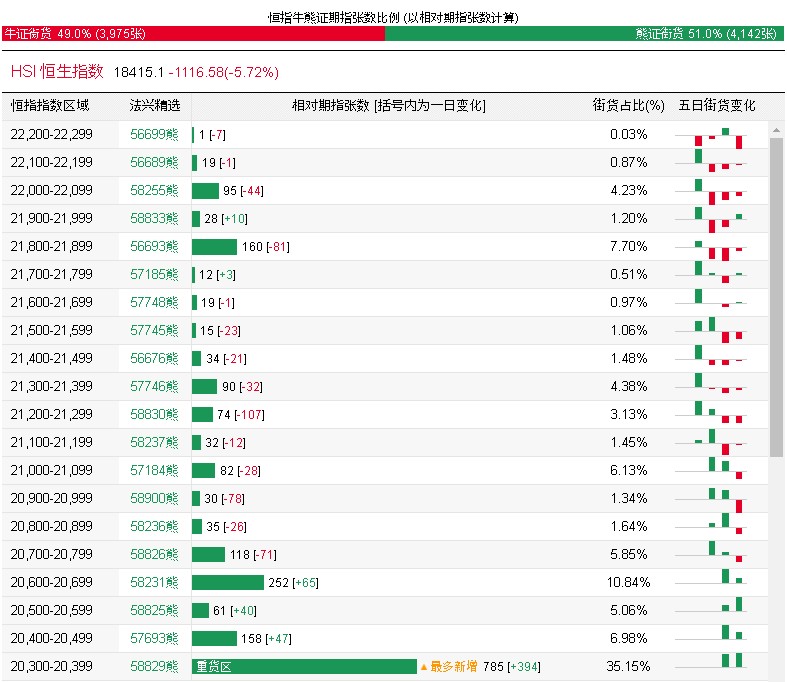
Task: Open the five-day chart for 20,600-20,699 row
Action: coord(718,582)
